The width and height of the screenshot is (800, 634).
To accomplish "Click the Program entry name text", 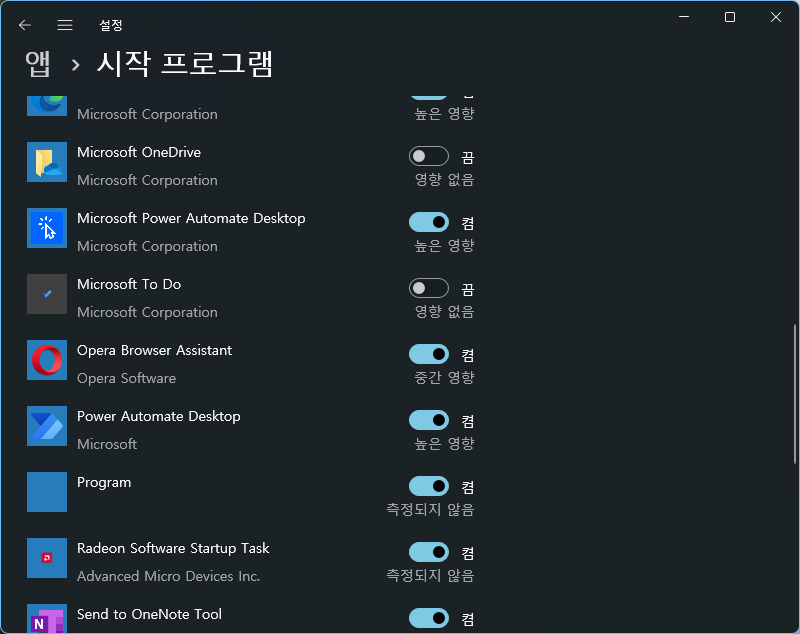I will (104, 483).
